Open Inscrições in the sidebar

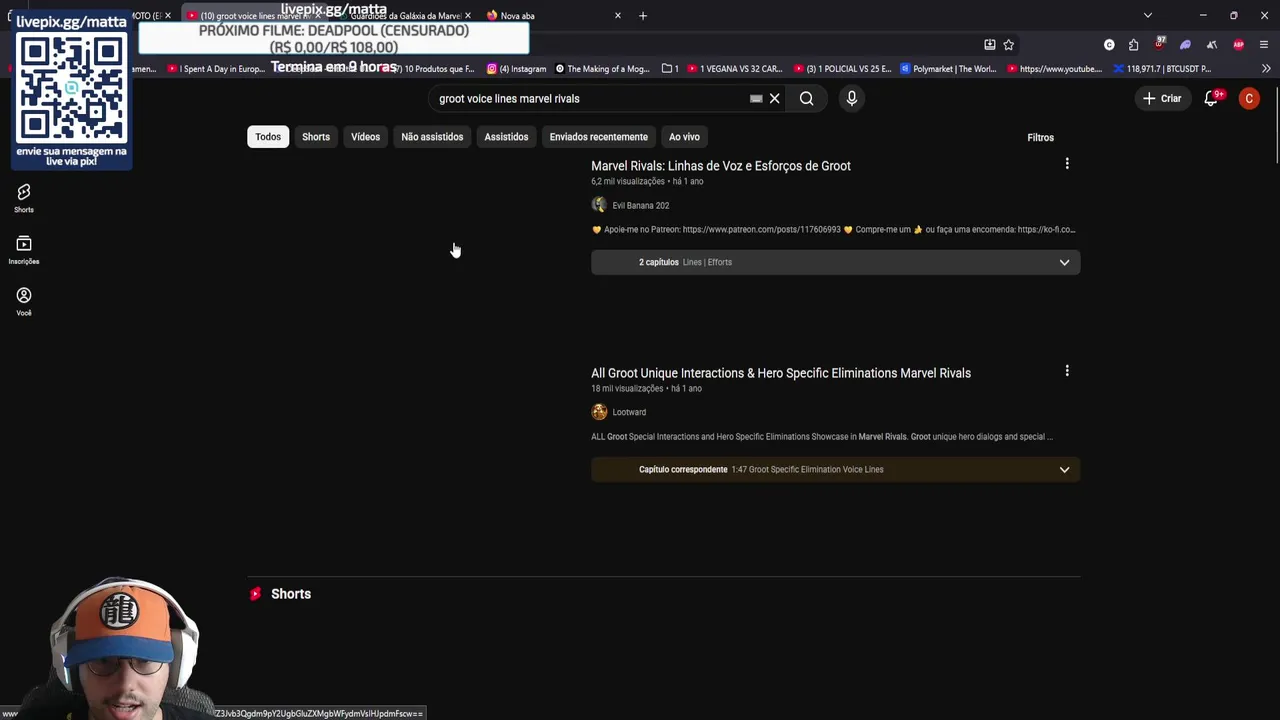[x=24, y=250]
